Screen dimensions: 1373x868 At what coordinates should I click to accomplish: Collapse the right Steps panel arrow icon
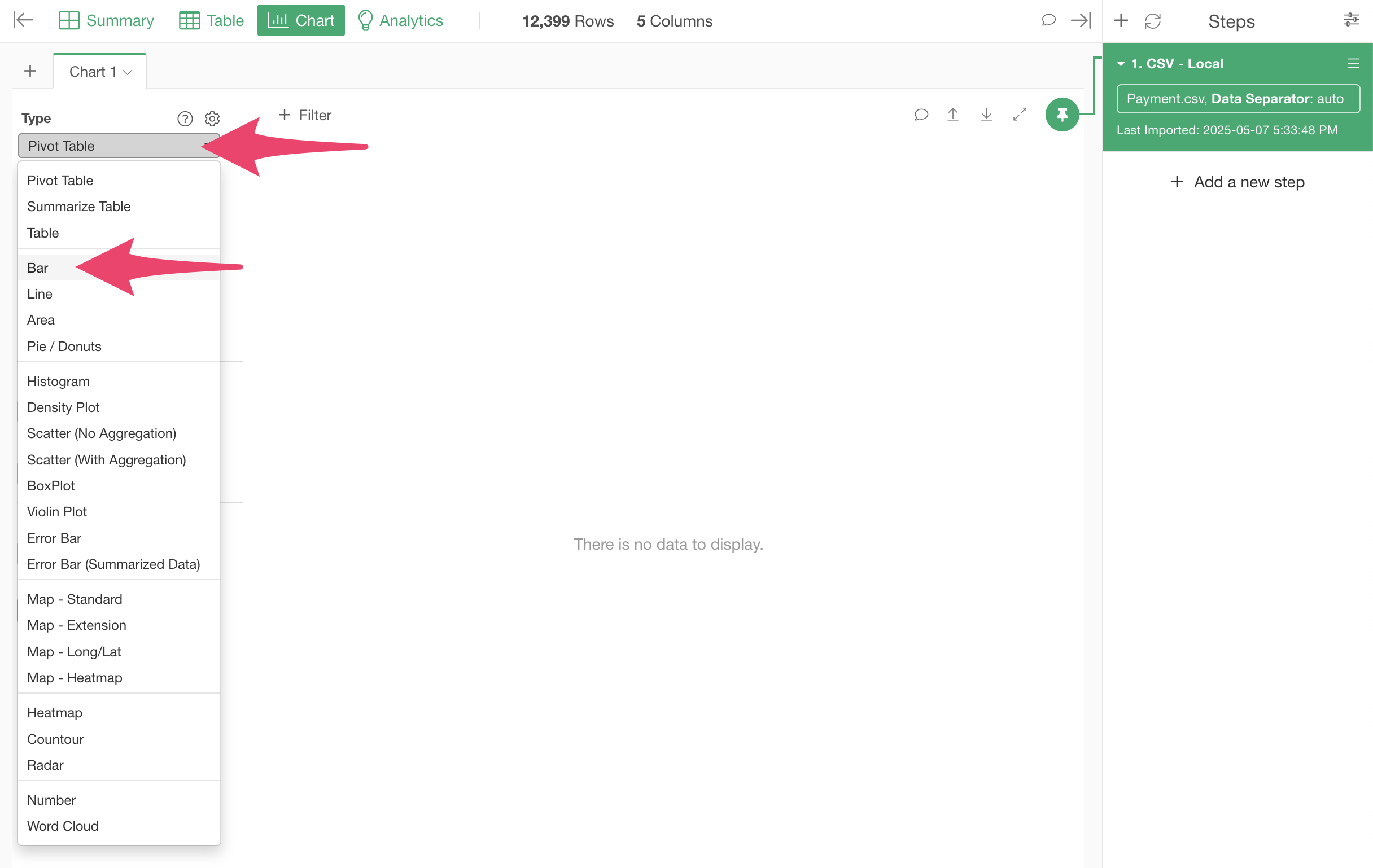point(1081,20)
